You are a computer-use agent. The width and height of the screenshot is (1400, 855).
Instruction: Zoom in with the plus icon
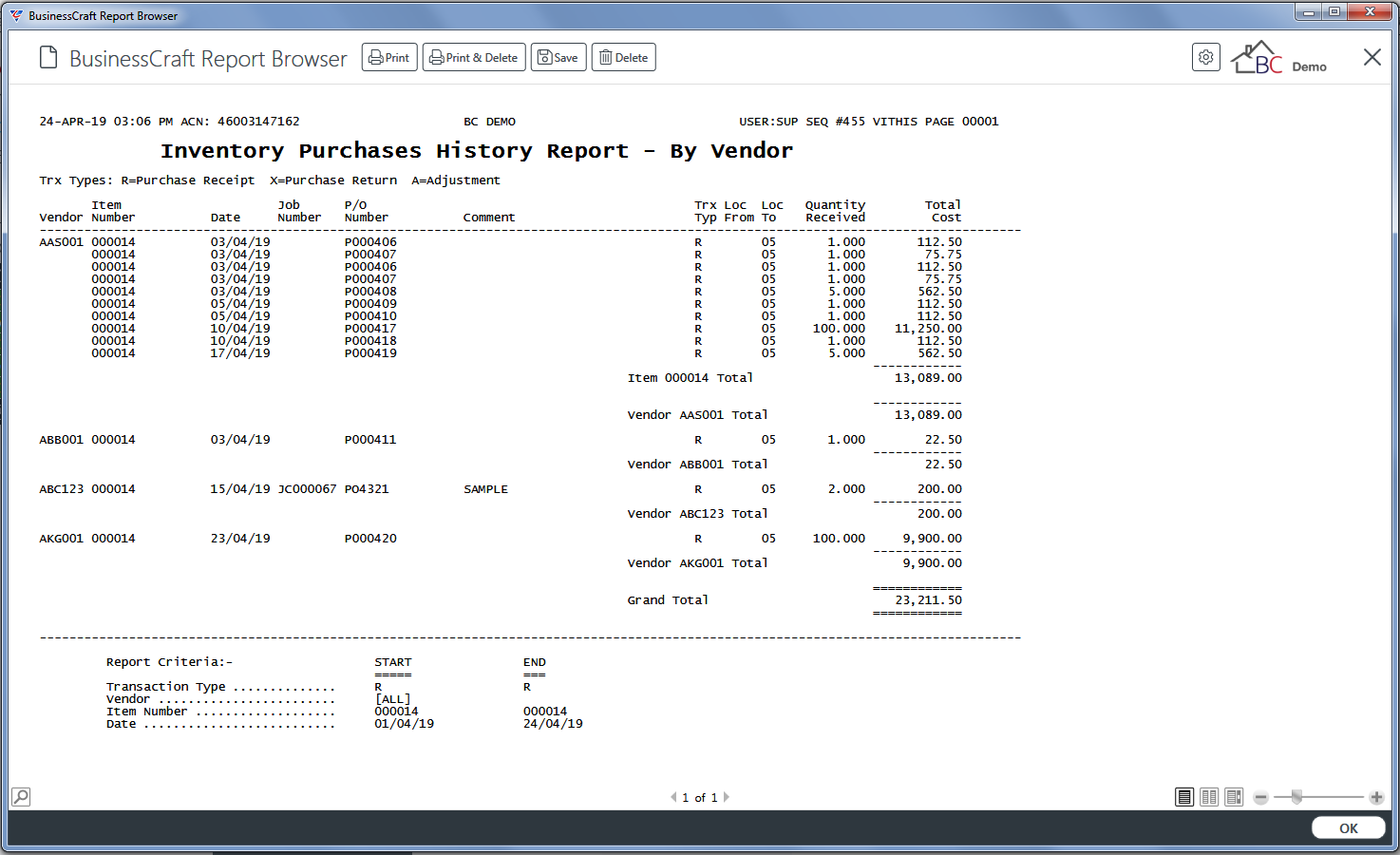(1376, 798)
